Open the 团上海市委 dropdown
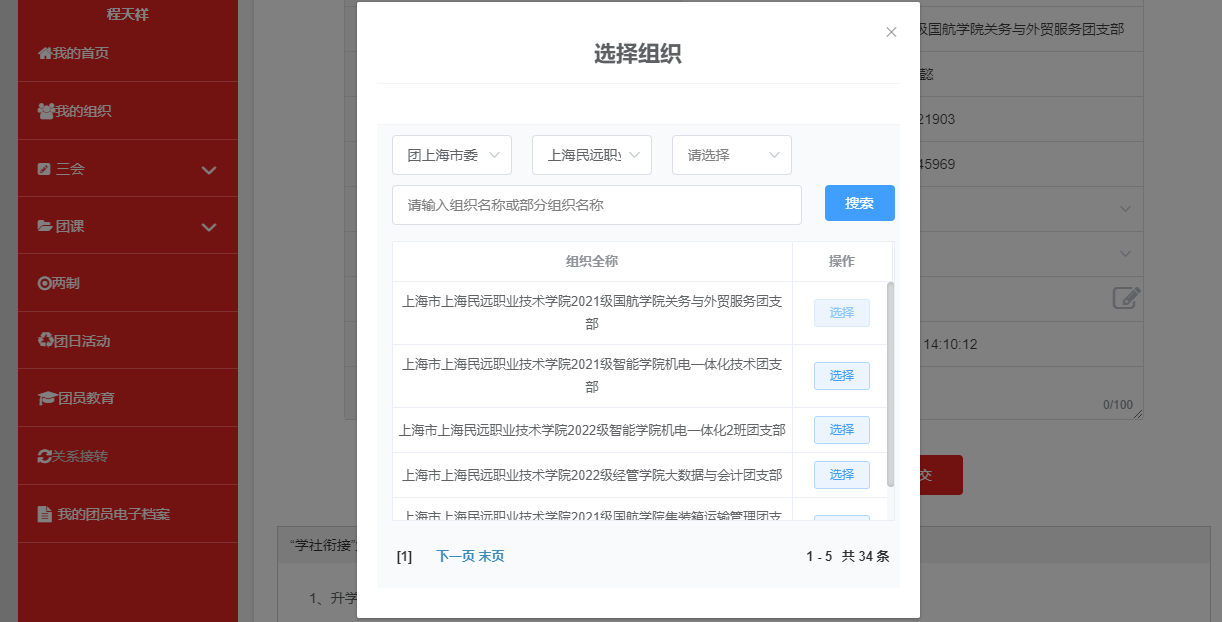 coord(452,155)
